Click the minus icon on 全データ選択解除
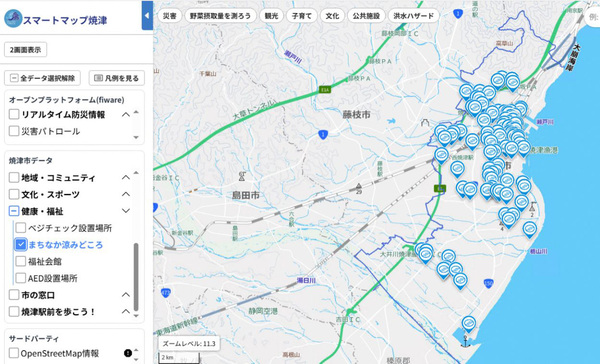 pyautogui.click(x=14, y=78)
